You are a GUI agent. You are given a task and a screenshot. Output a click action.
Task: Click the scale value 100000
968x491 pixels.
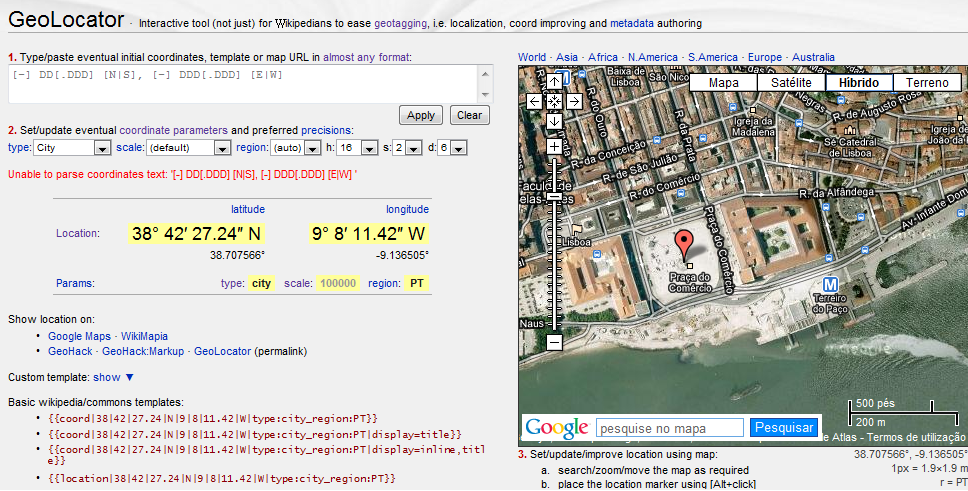click(338, 283)
